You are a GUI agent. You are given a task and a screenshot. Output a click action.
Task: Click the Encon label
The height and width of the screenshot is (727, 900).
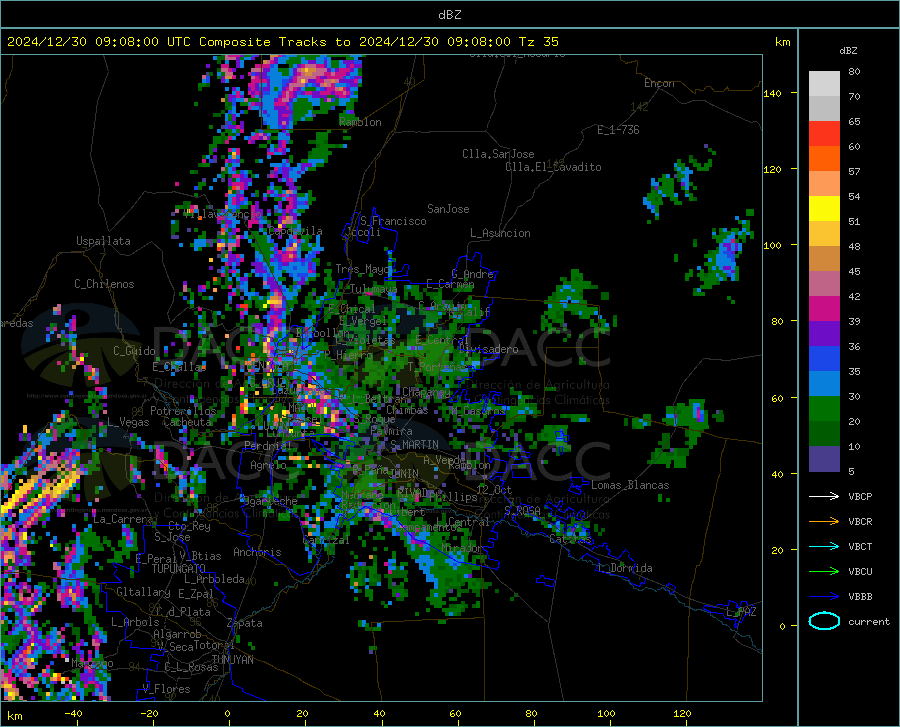[659, 83]
